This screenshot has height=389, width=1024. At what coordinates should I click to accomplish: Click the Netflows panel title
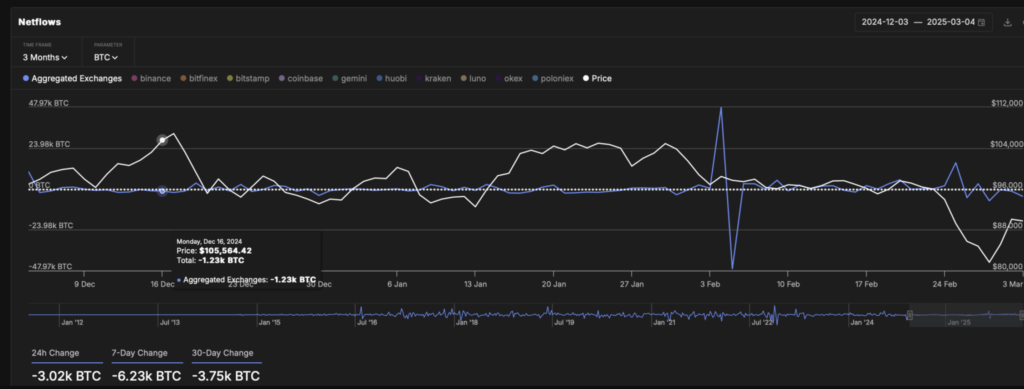point(40,22)
